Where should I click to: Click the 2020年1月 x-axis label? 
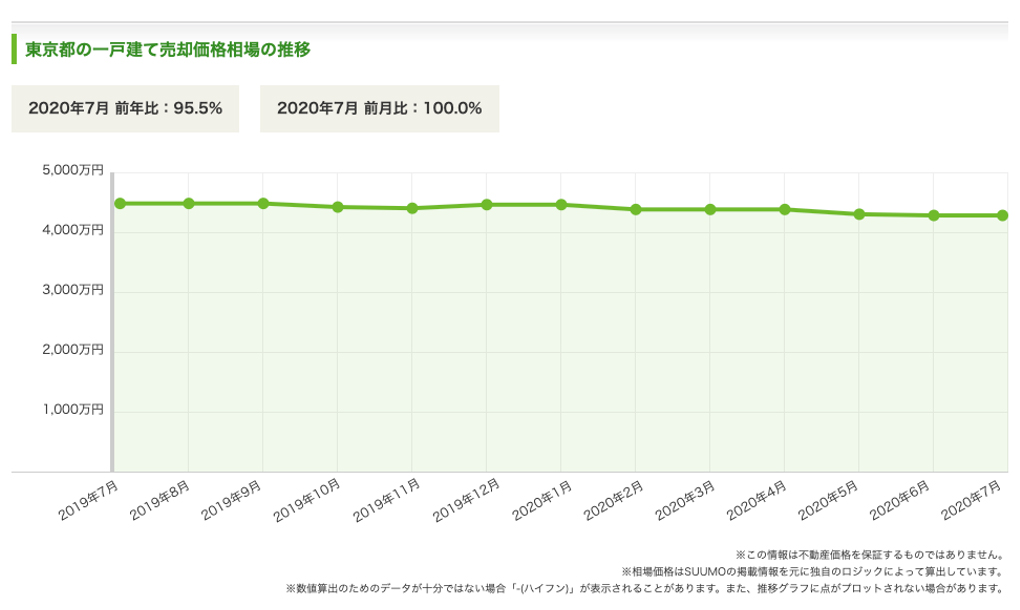[543, 501]
